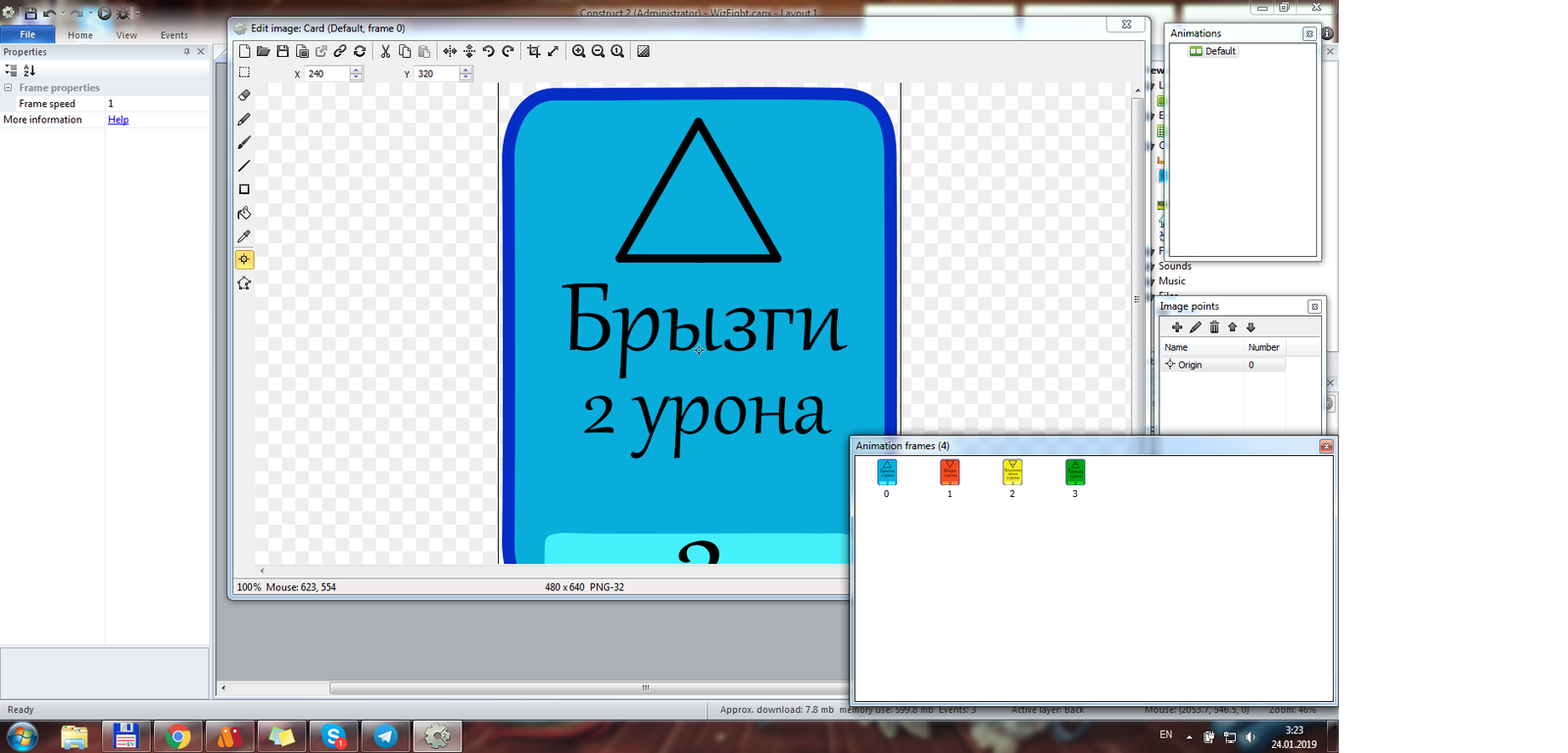This screenshot has height=753, width=1568.
Task: Click the alphabetical sort icon in Properties
Action: (x=29, y=71)
